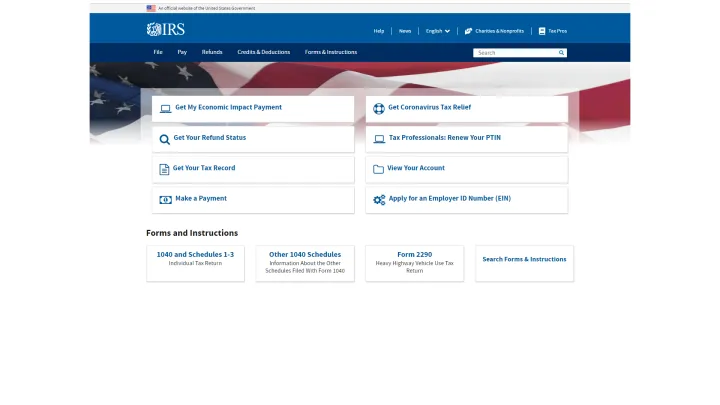Click the US flag icon in the top banner
Screen dimensions: 720x405
pyautogui.click(x=151, y=8)
